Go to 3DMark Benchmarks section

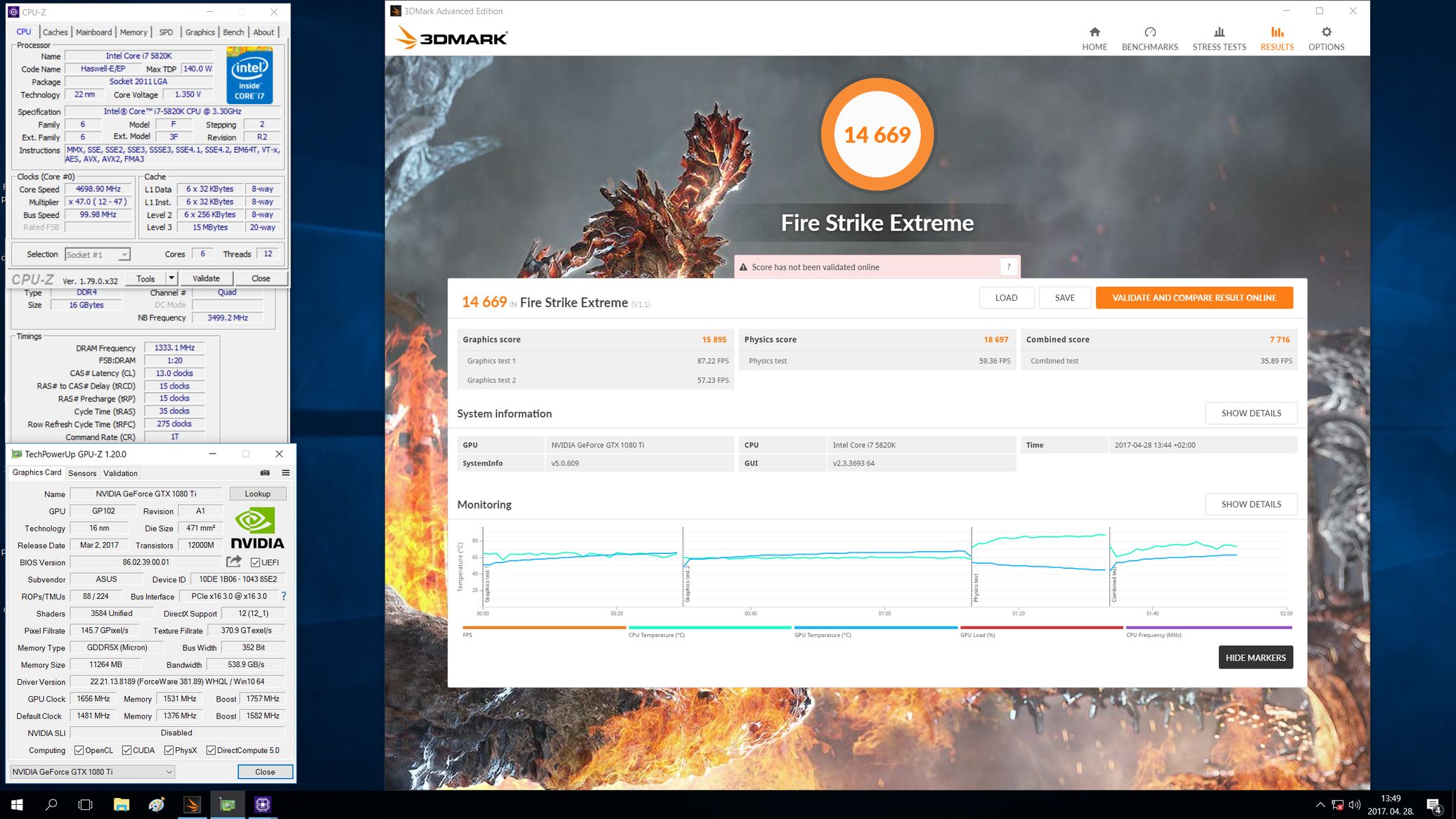coord(1149,39)
